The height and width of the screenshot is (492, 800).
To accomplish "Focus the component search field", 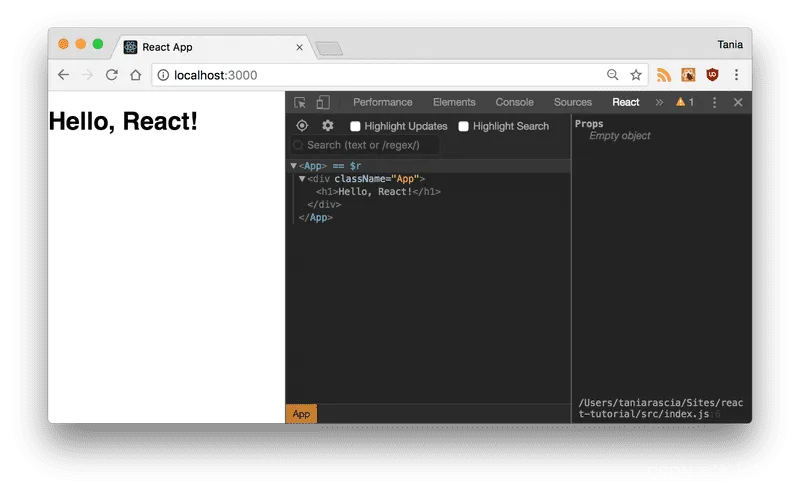I will click(365, 145).
